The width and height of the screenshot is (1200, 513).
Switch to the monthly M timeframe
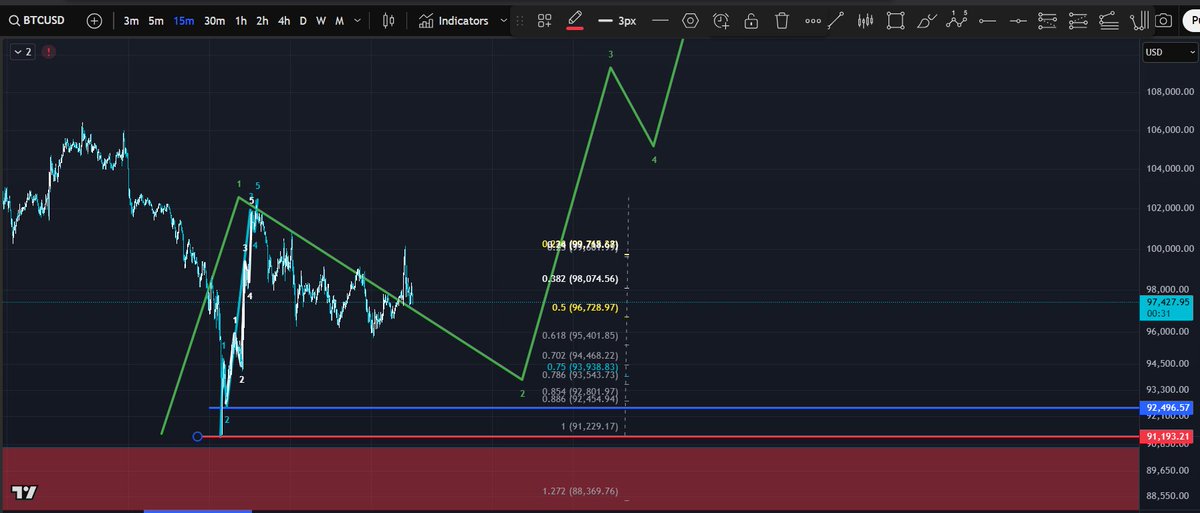coord(340,20)
